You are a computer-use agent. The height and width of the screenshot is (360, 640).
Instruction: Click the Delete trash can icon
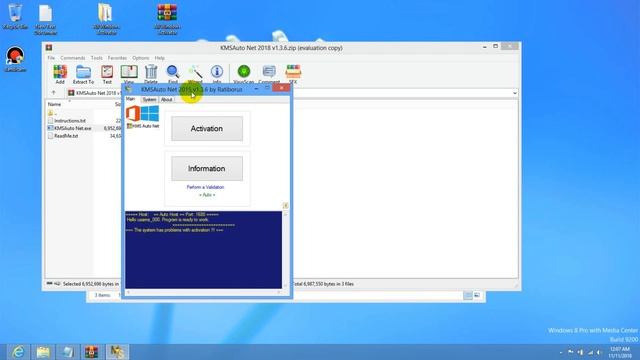(151, 74)
